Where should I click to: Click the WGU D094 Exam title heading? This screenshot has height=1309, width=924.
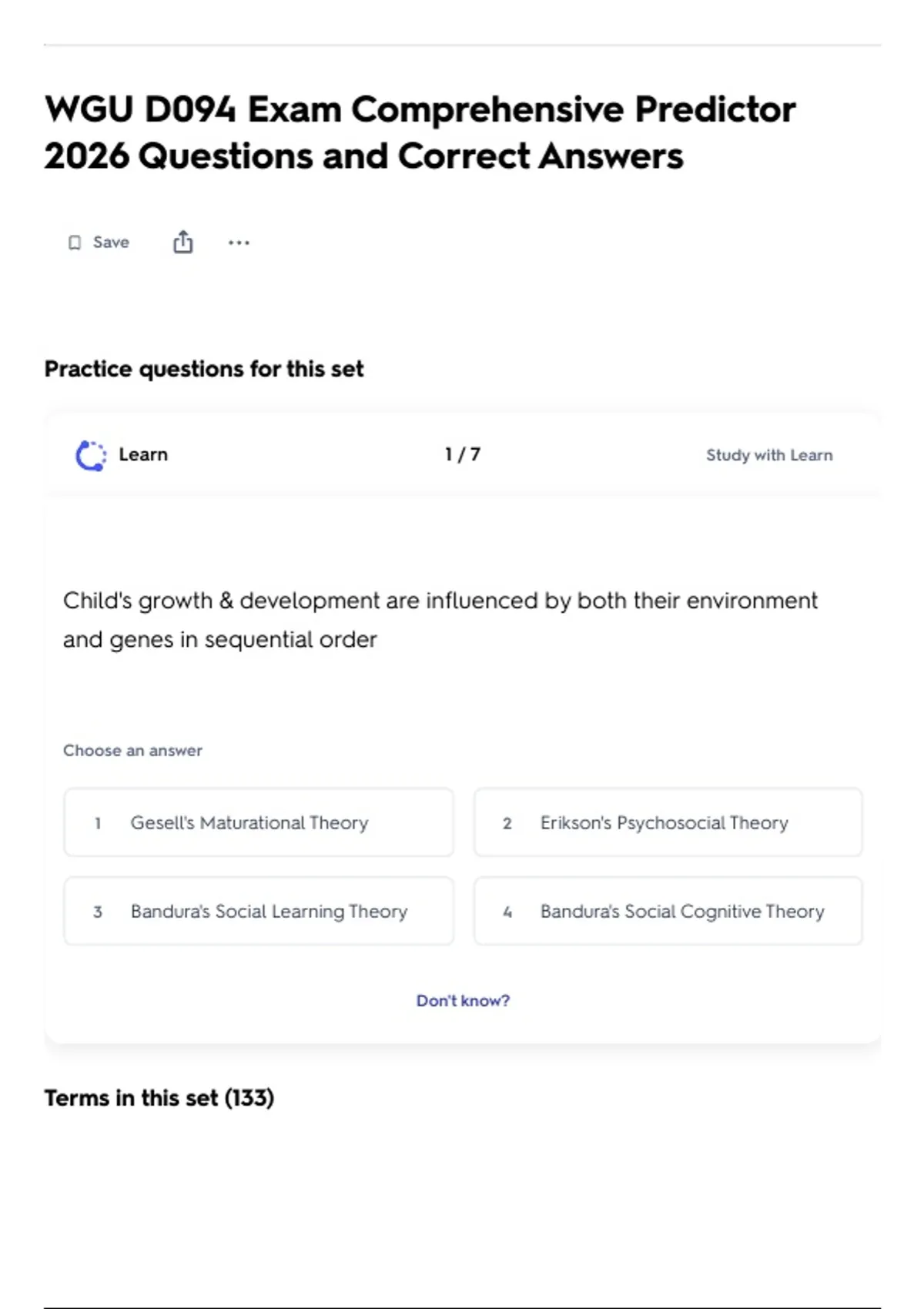point(420,132)
